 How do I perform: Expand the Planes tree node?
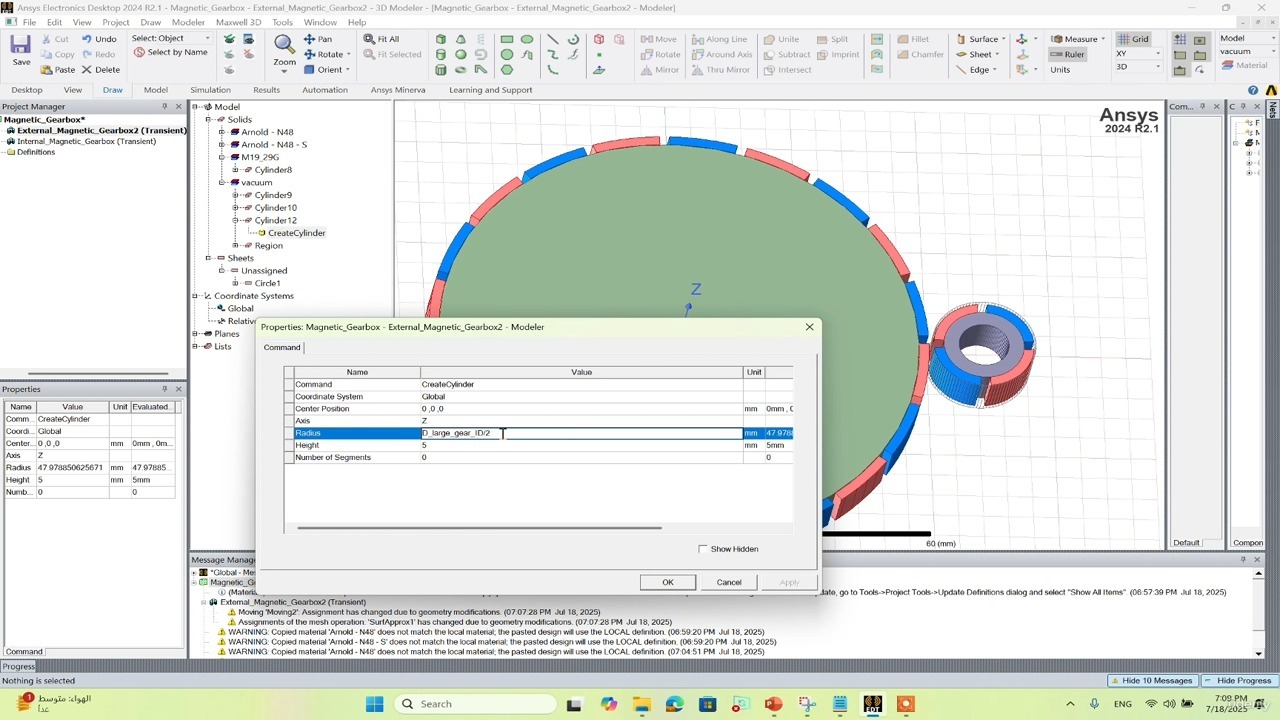coord(196,334)
